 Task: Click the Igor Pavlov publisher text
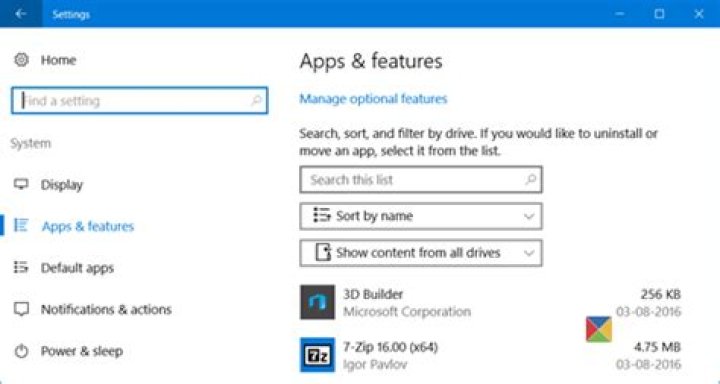tap(375, 365)
